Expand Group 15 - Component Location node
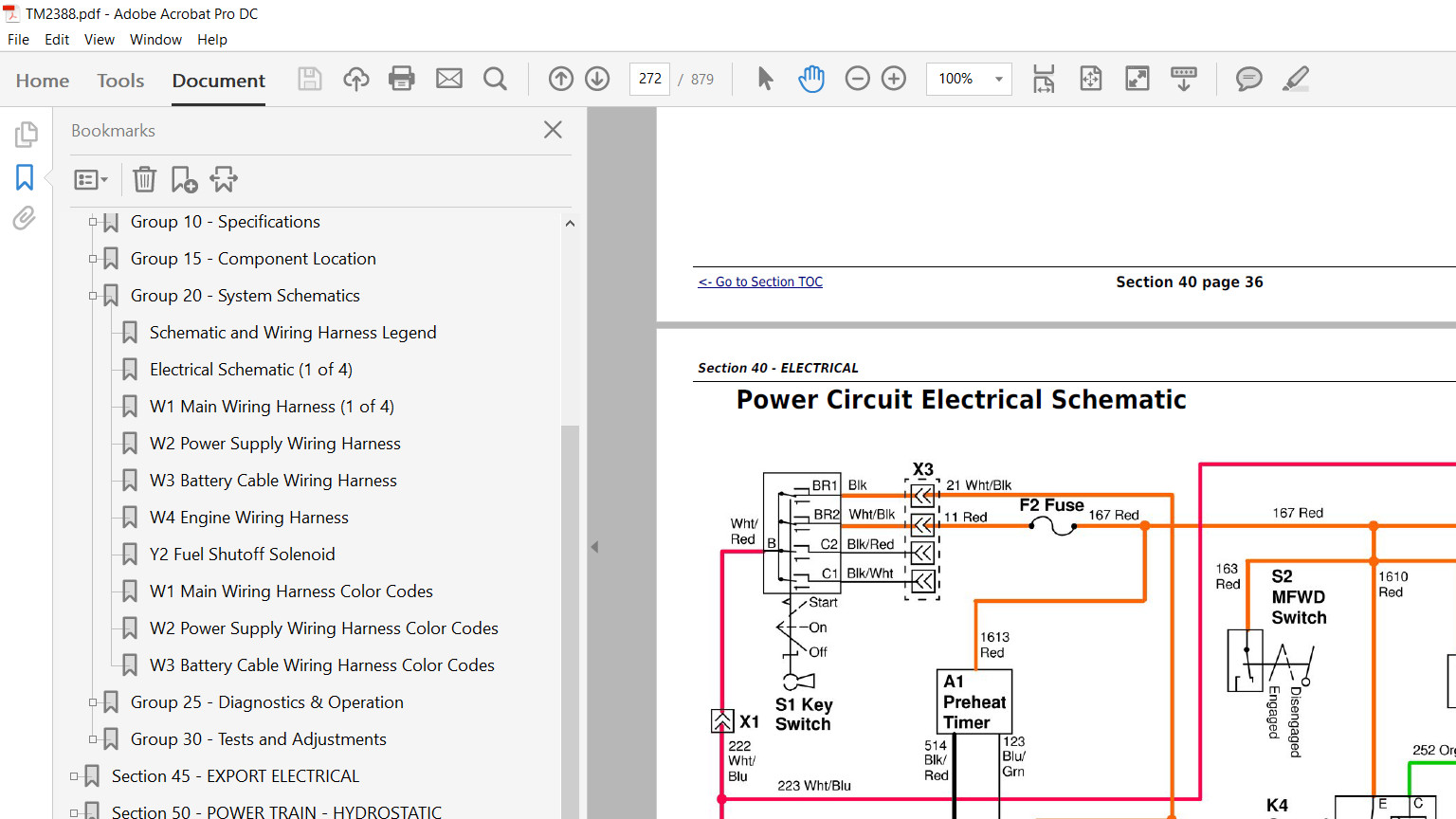 pyautogui.click(x=93, y=259)
